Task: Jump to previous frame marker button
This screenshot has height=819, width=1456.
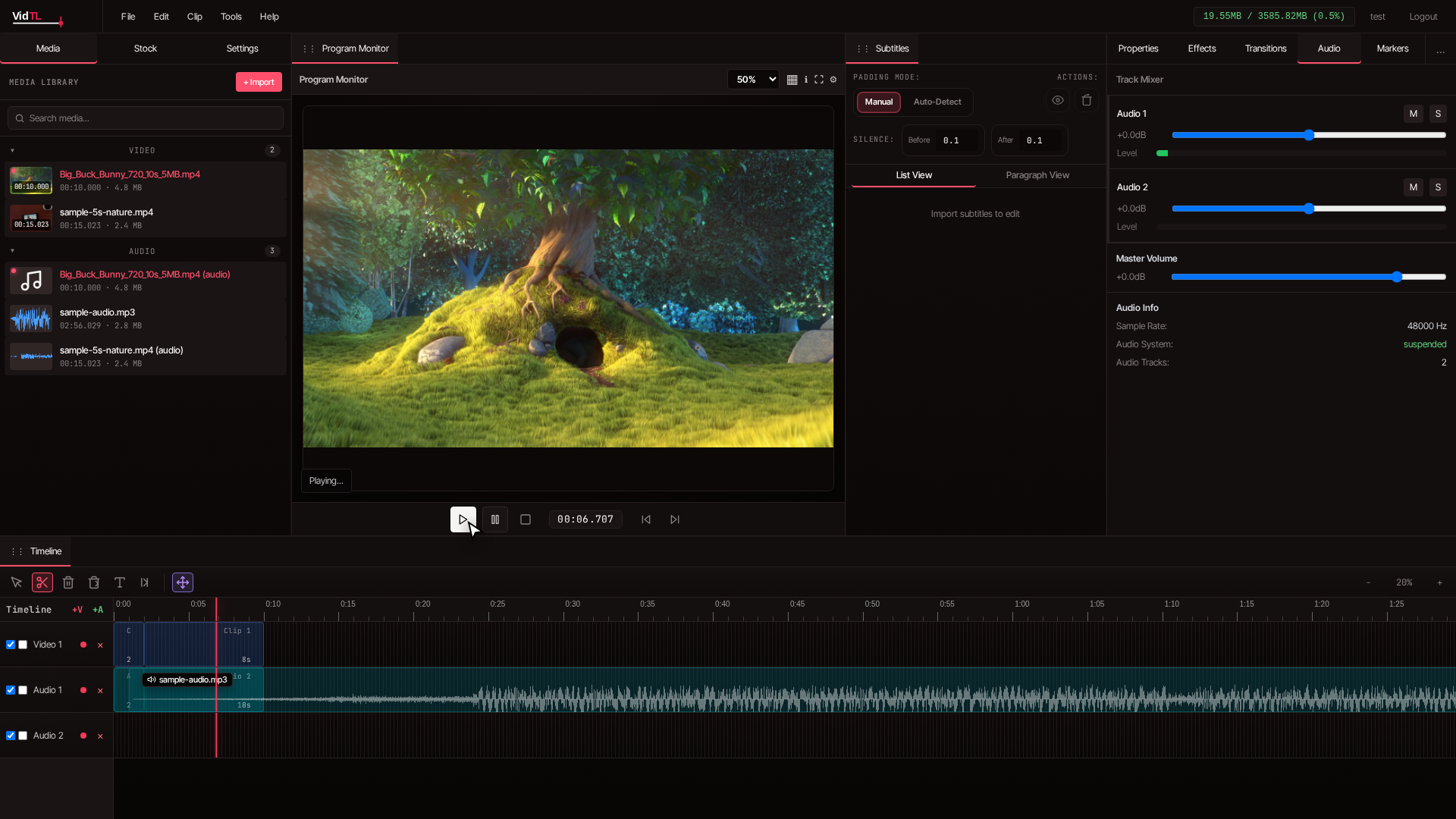Action: [x=646, y=519]
